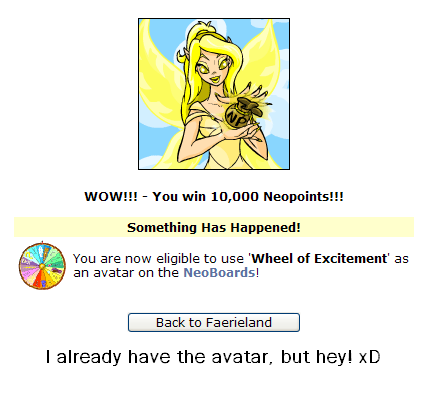Click the Wheel of Excitement avatar icon

(x=42, y=266)
